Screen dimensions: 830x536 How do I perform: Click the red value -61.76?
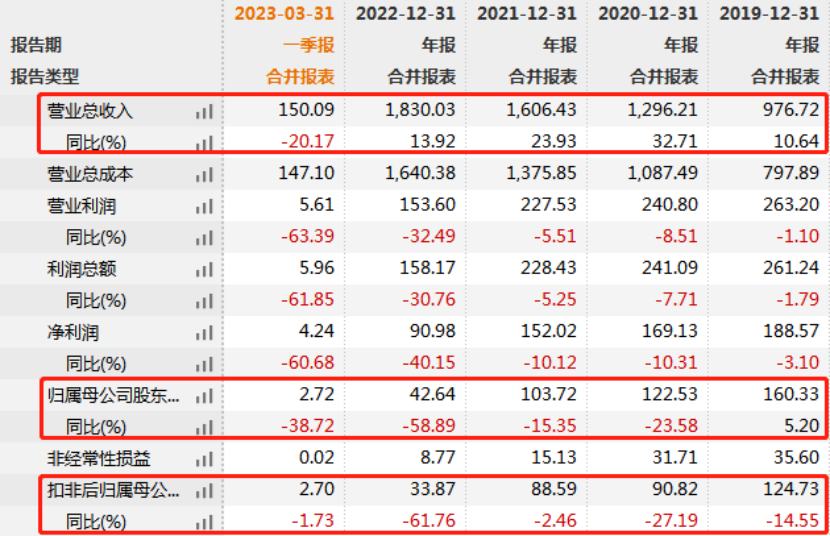click(429, 521)
